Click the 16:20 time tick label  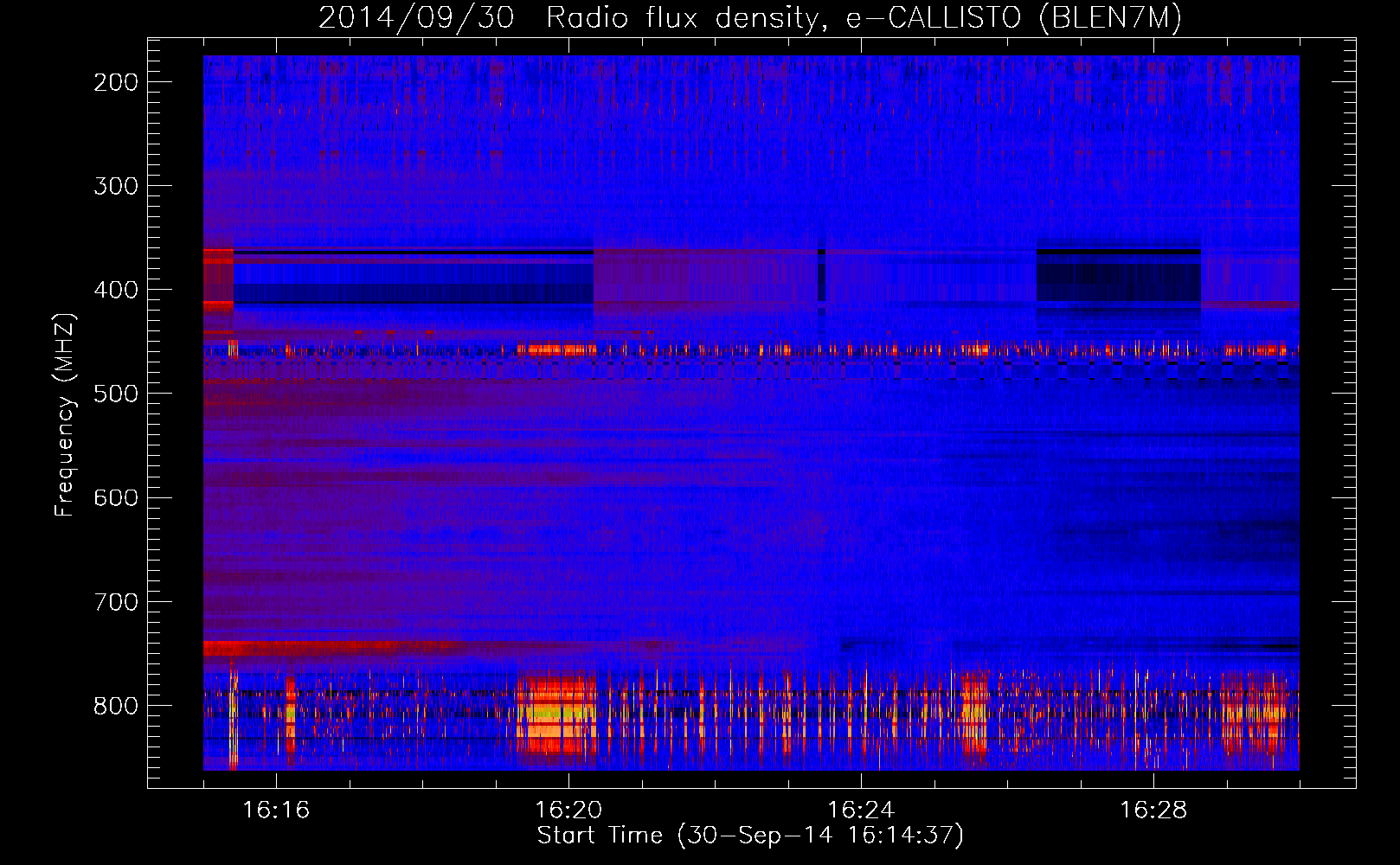click(x=568, y=810)
